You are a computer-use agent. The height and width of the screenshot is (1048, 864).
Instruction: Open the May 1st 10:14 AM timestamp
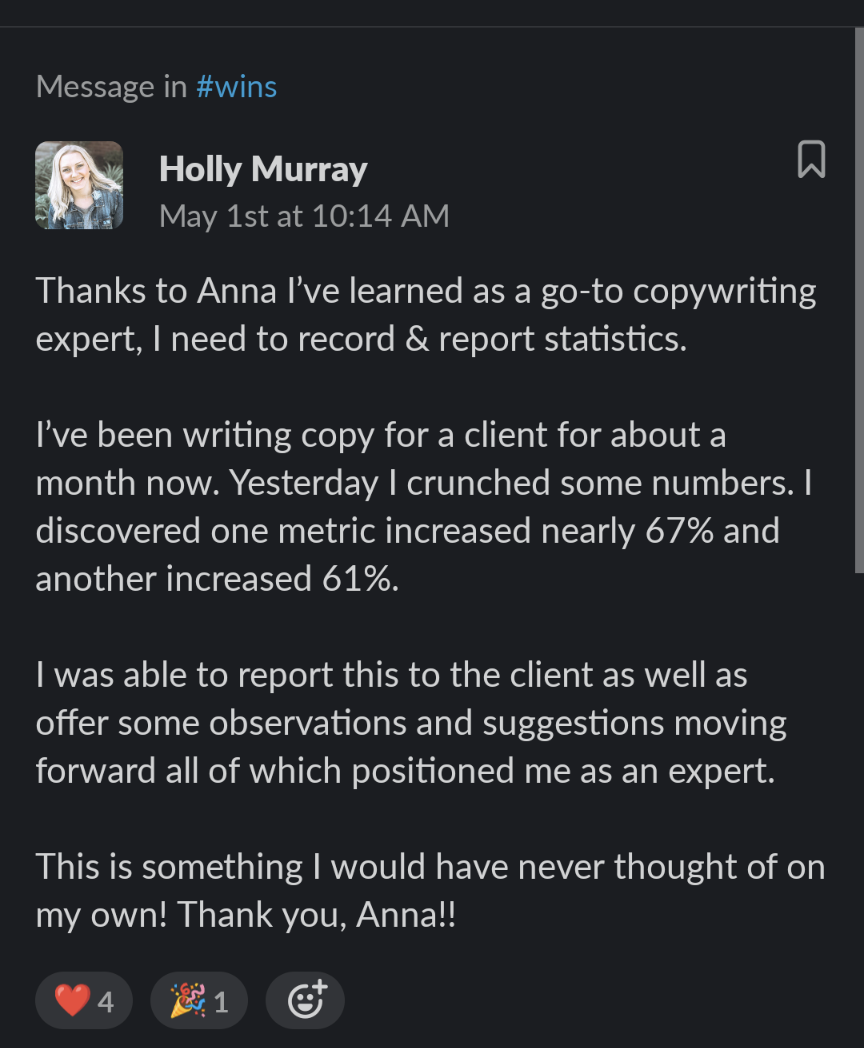tap(304, 216)
